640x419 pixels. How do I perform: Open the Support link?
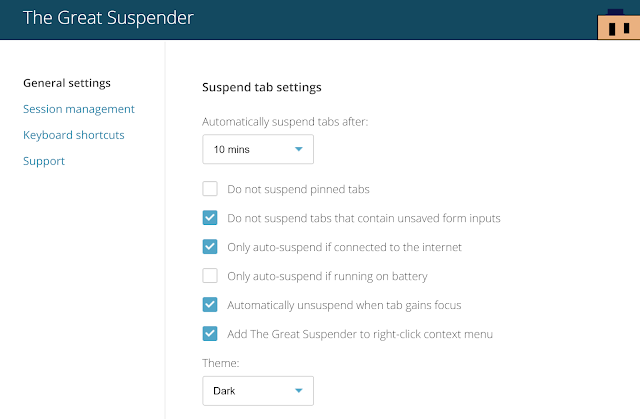(x=44, y=161)
